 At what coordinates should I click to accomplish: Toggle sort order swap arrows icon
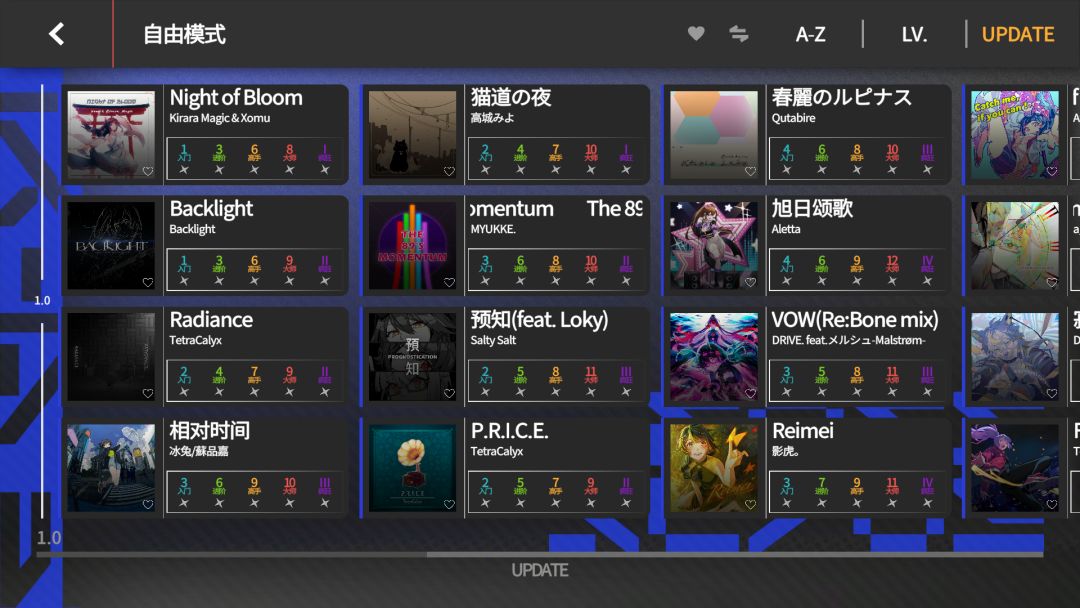point(738,33)
